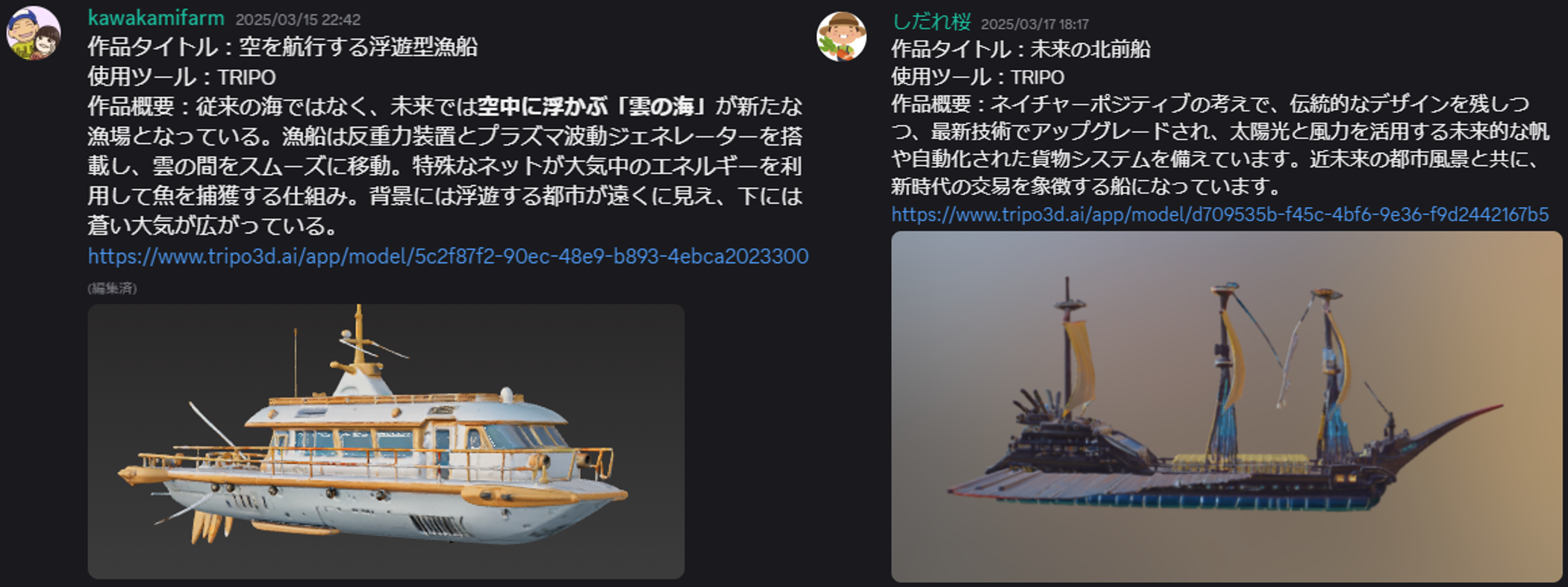Screen dimensions: 1568x587
Task: Open kawakamifarm's user avatar
Action: [x=34, y=34]
